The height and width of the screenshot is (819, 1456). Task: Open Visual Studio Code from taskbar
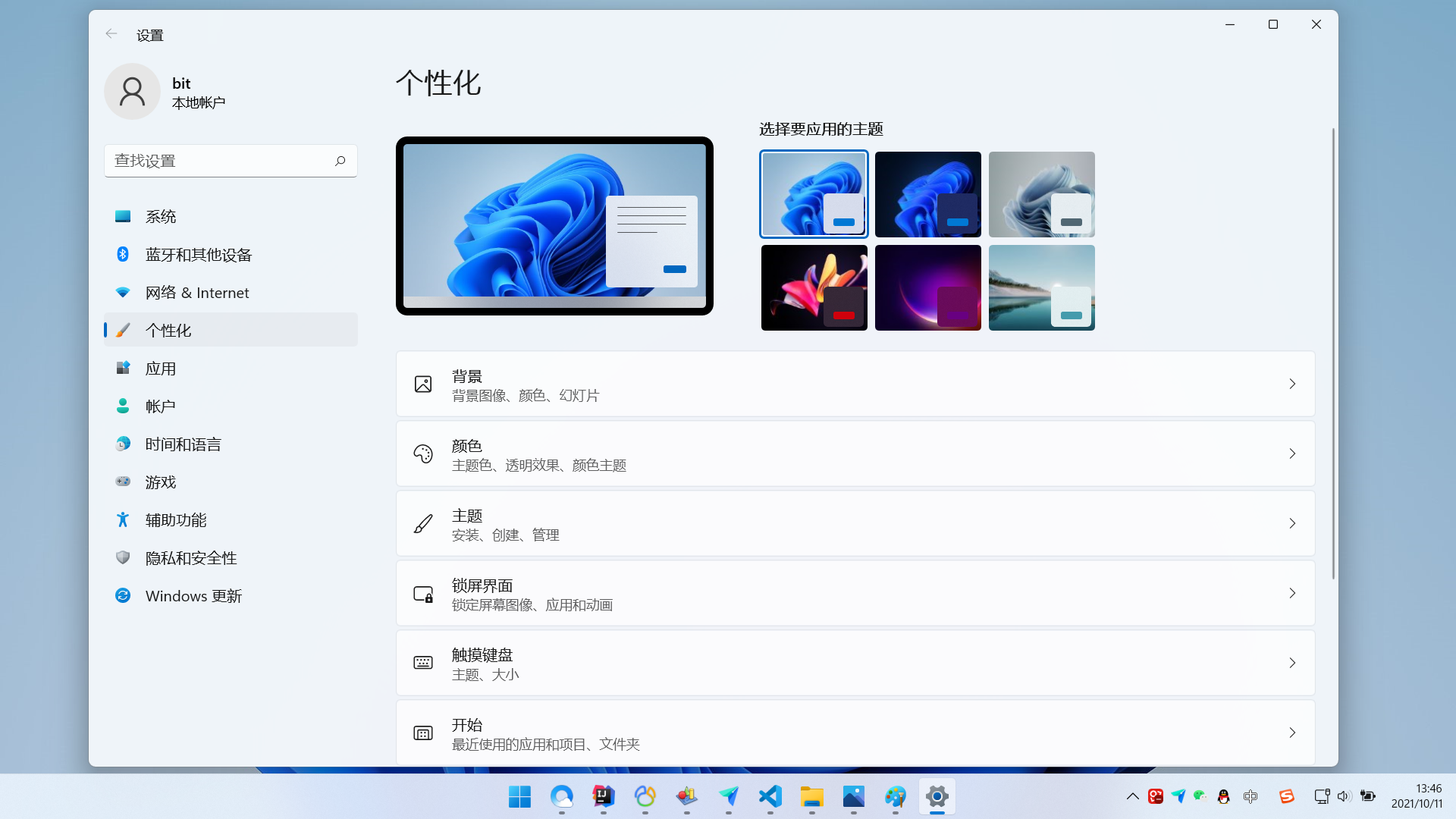pos(770,796)
